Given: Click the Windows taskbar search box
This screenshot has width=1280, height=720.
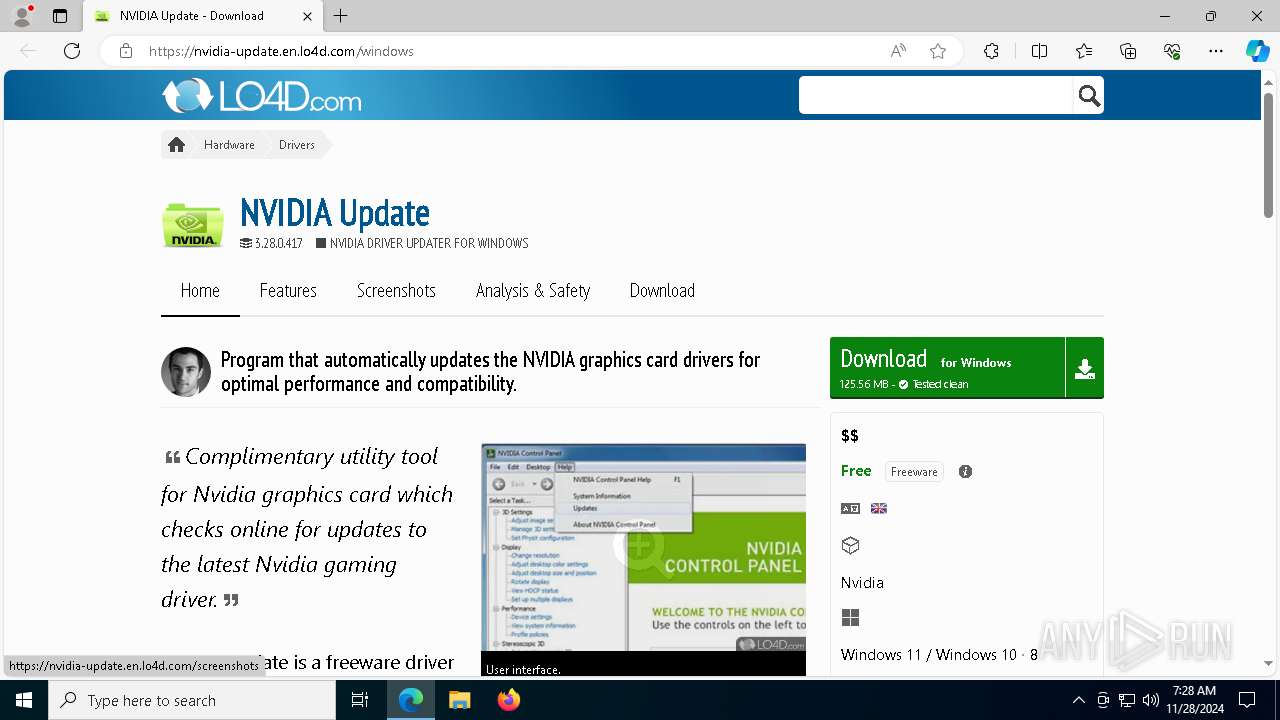Looking at the screenshot, I should tap(192, 700).
